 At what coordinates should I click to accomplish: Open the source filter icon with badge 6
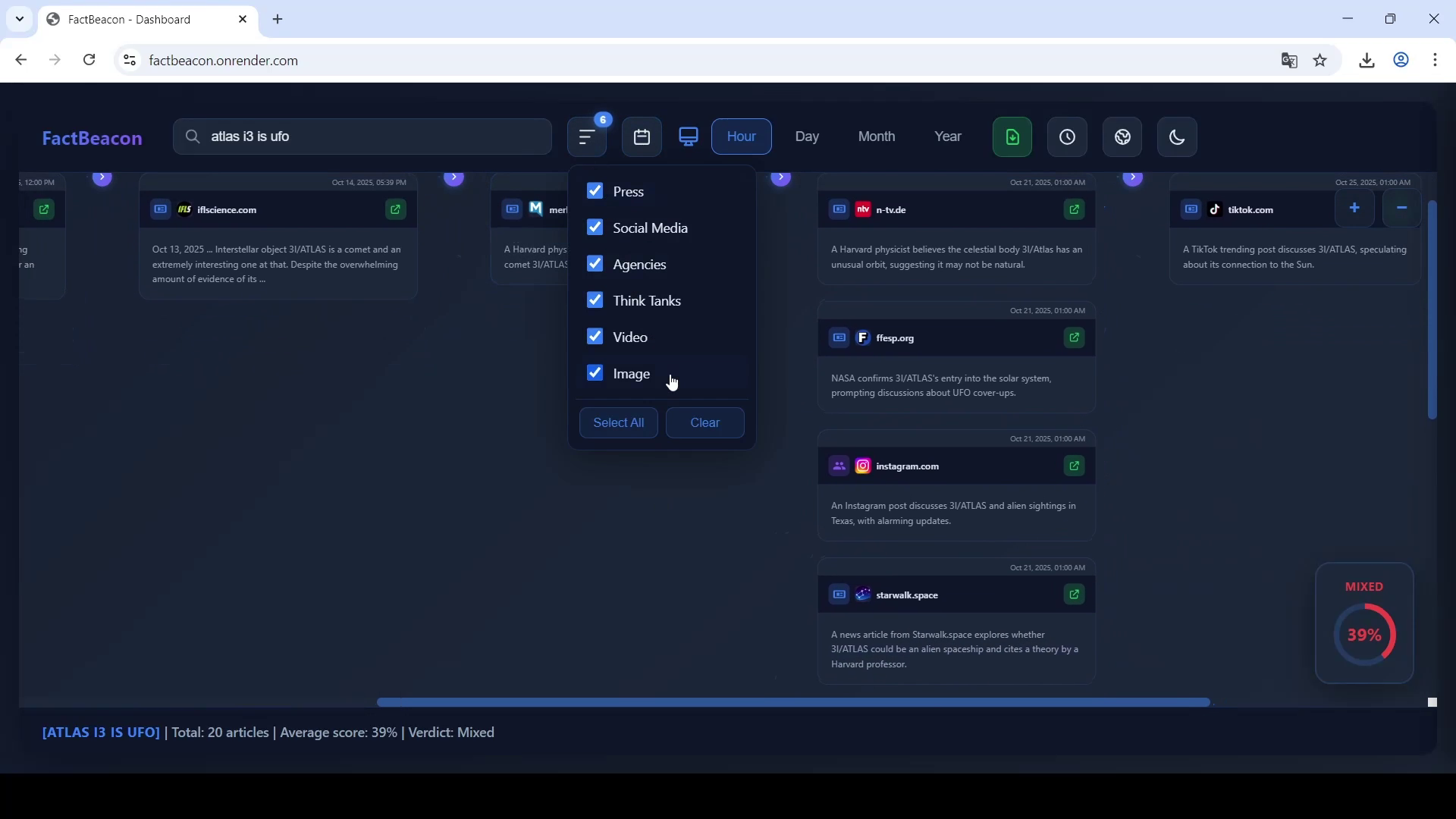[x=587, y=137]
